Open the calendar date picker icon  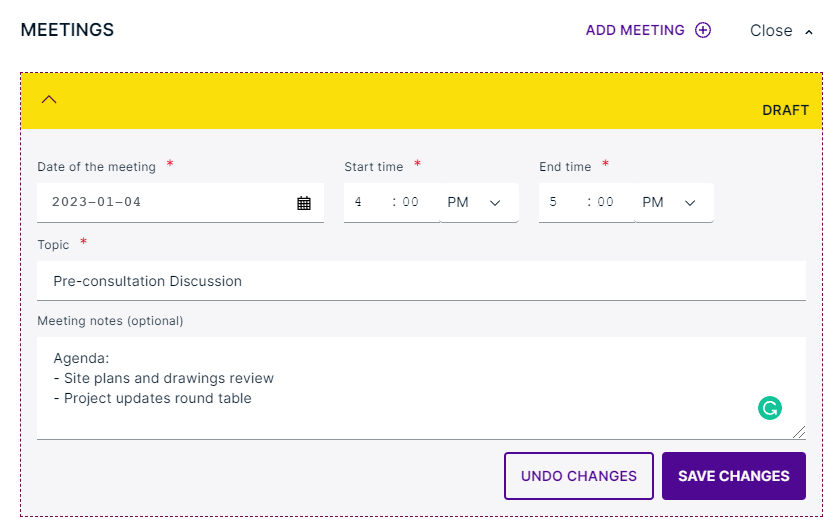point(304,202)
